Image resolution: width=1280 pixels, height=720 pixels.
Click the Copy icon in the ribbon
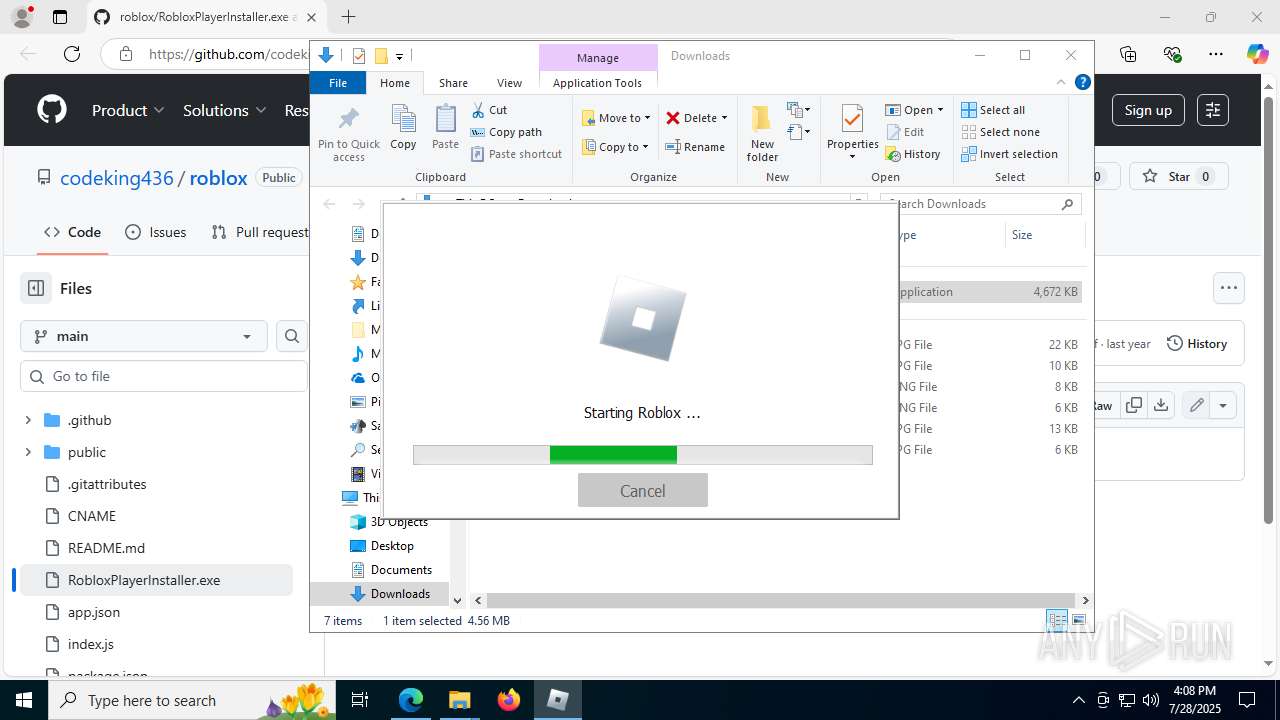(x=403, y=127)
